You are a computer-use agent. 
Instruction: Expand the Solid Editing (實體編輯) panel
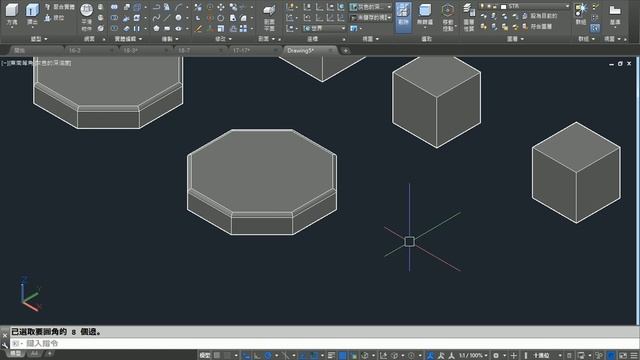tap(128, 39)
